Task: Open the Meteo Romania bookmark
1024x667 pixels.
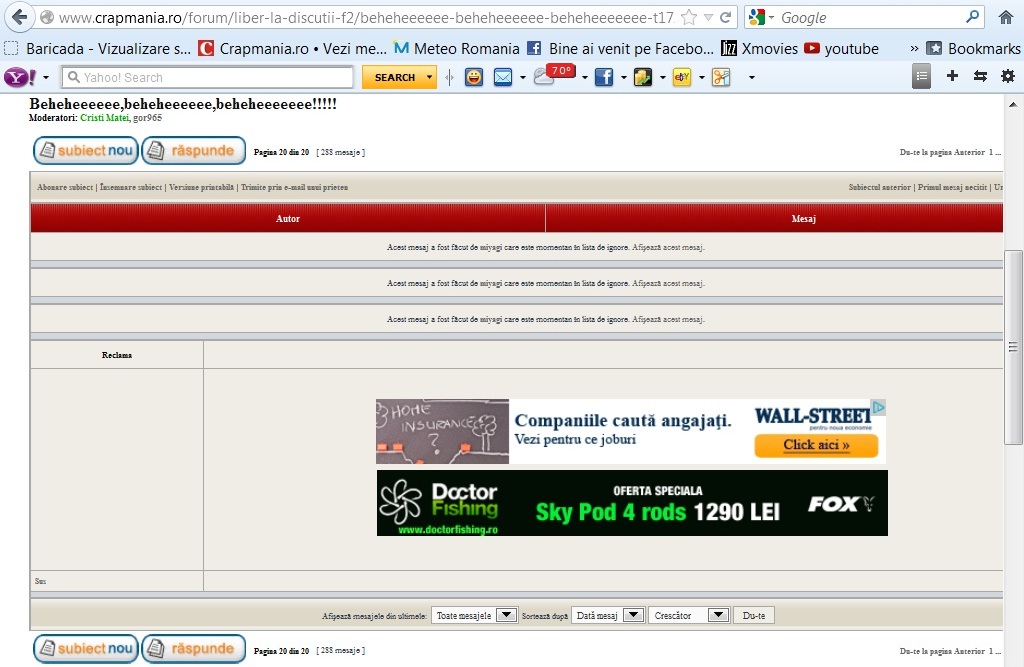Action: point(456,48)
